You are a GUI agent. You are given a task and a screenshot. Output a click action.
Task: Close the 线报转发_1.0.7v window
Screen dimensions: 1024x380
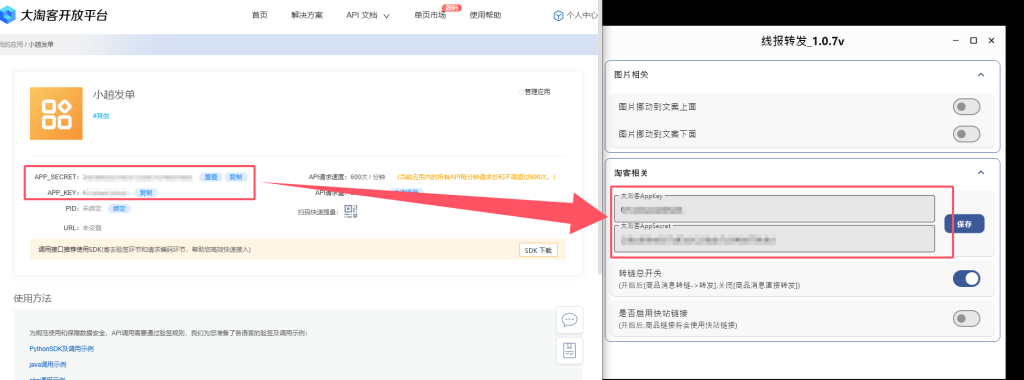click(x=991, y=40)
